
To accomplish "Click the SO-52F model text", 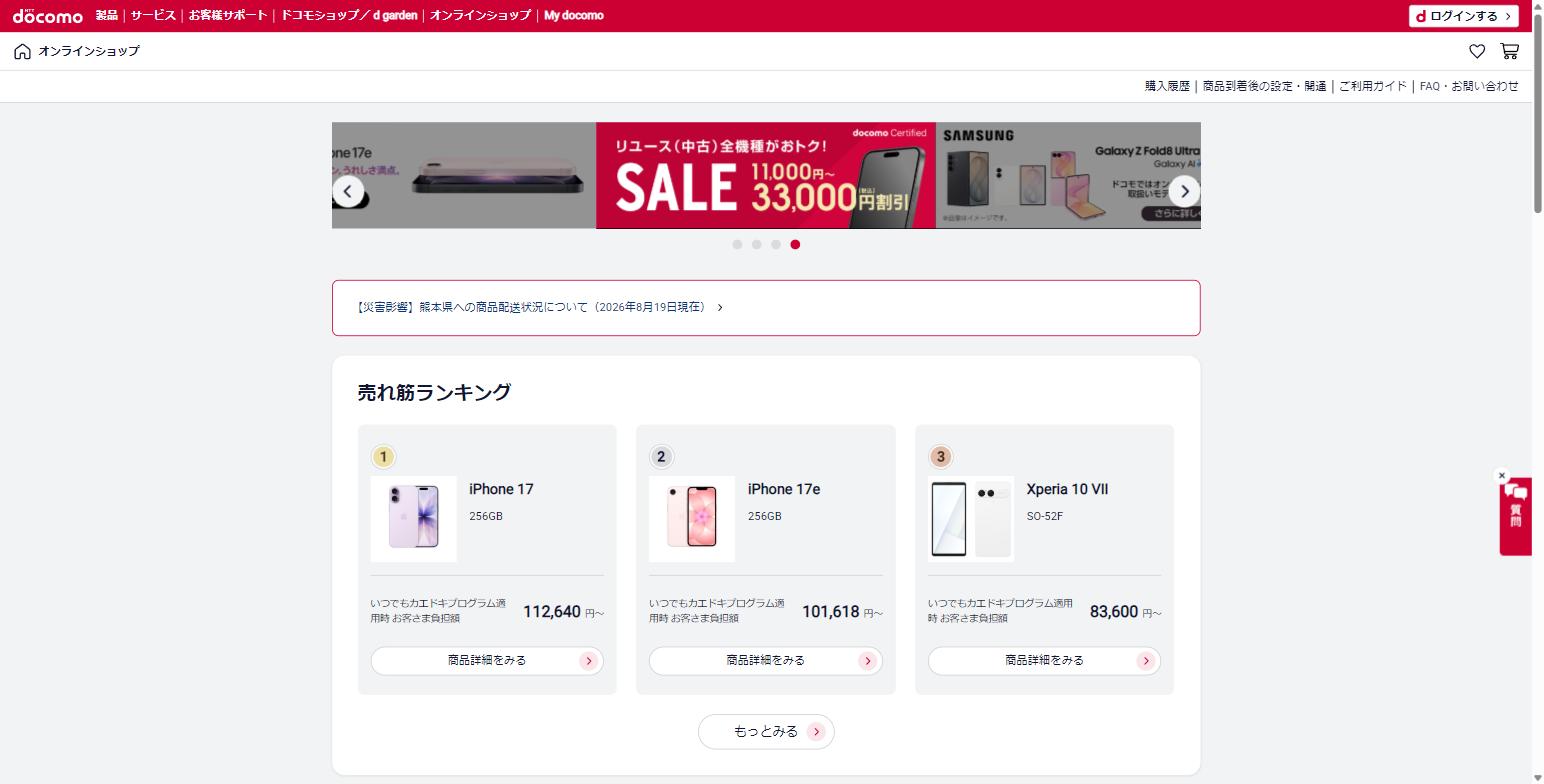I will [x=1044, y=517].
